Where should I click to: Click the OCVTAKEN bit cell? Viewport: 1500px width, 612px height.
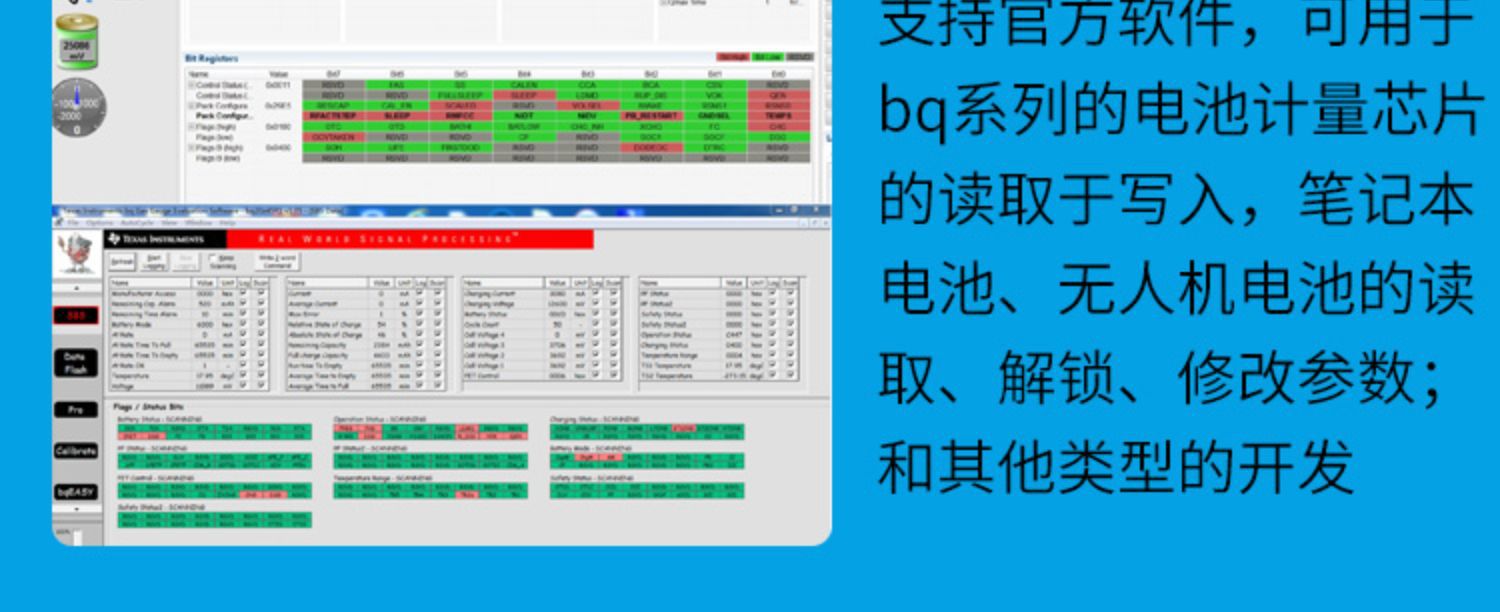point(334,137)
